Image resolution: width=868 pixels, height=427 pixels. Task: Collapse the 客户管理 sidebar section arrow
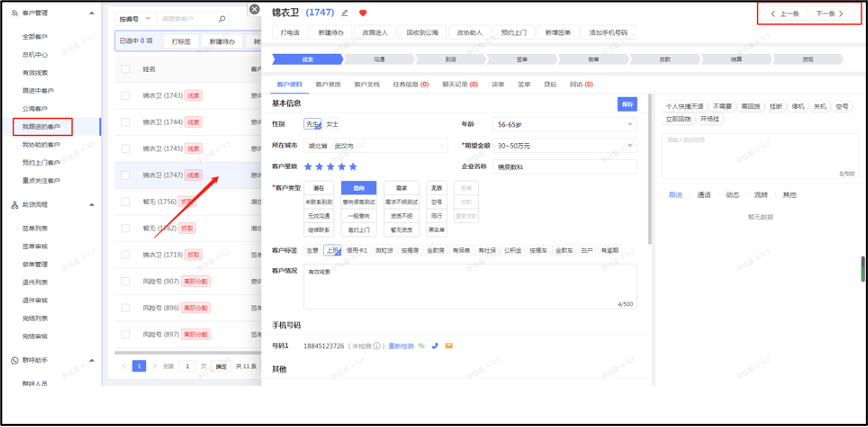(x=91, y=13)
